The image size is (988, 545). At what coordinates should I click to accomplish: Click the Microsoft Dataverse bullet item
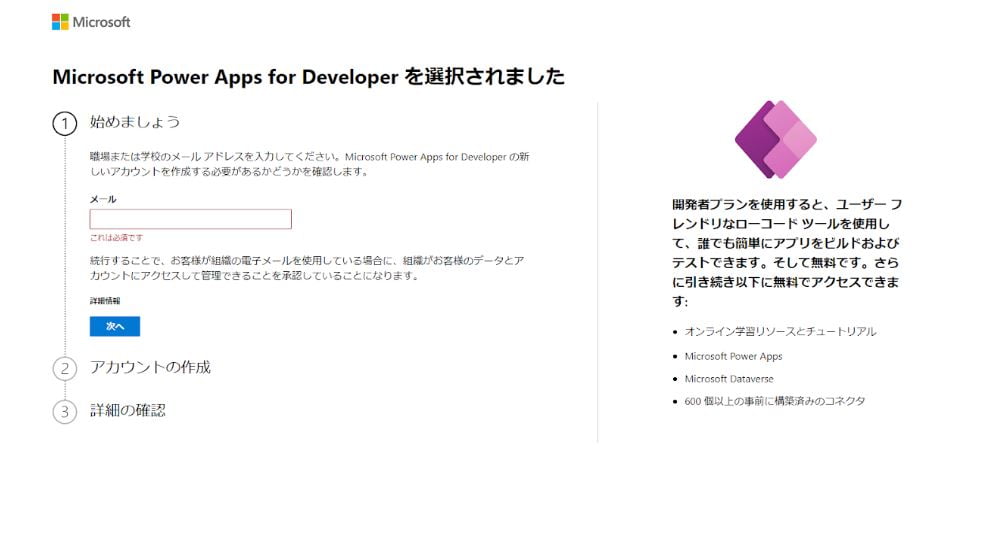(x=729, y=379)
